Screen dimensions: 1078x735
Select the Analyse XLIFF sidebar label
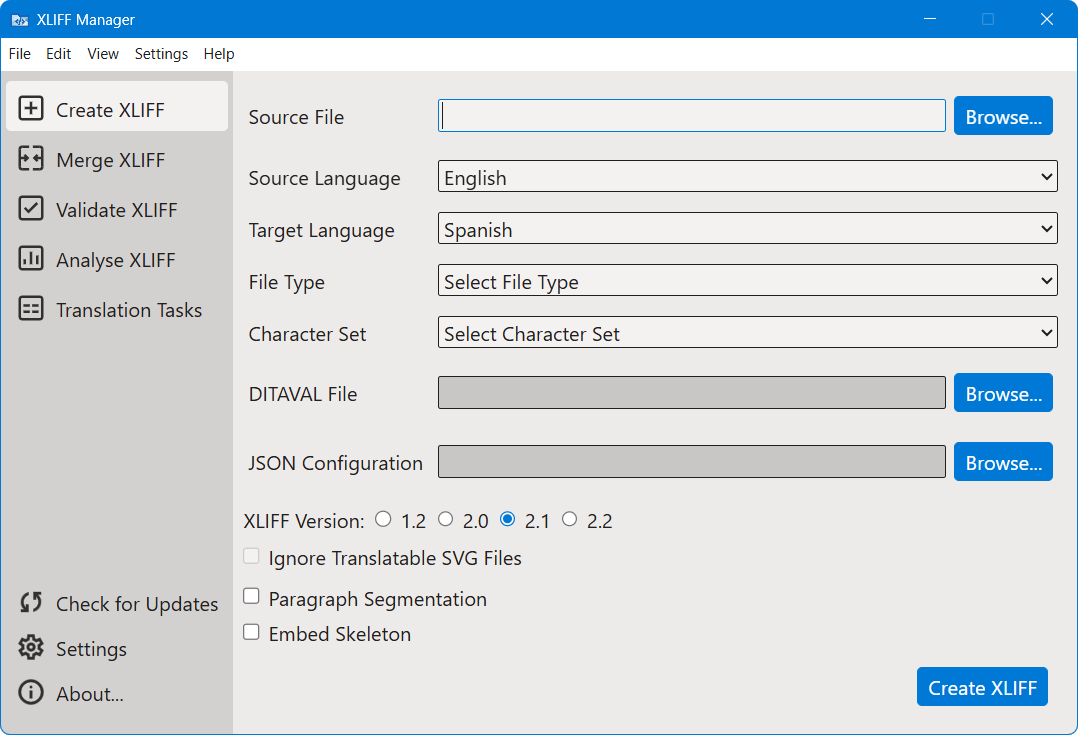click(116, 260)
